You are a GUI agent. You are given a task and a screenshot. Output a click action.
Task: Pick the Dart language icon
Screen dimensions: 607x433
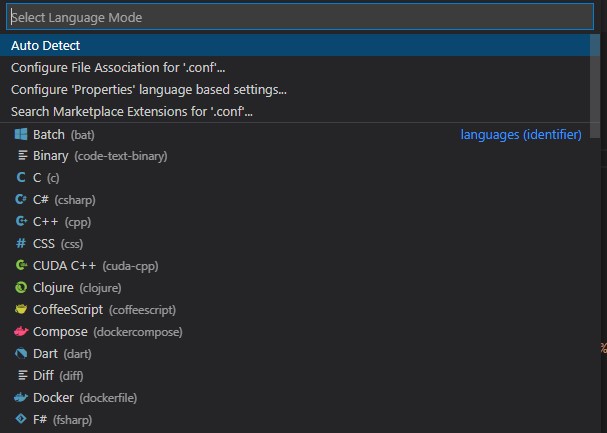[x=21, y=353]
